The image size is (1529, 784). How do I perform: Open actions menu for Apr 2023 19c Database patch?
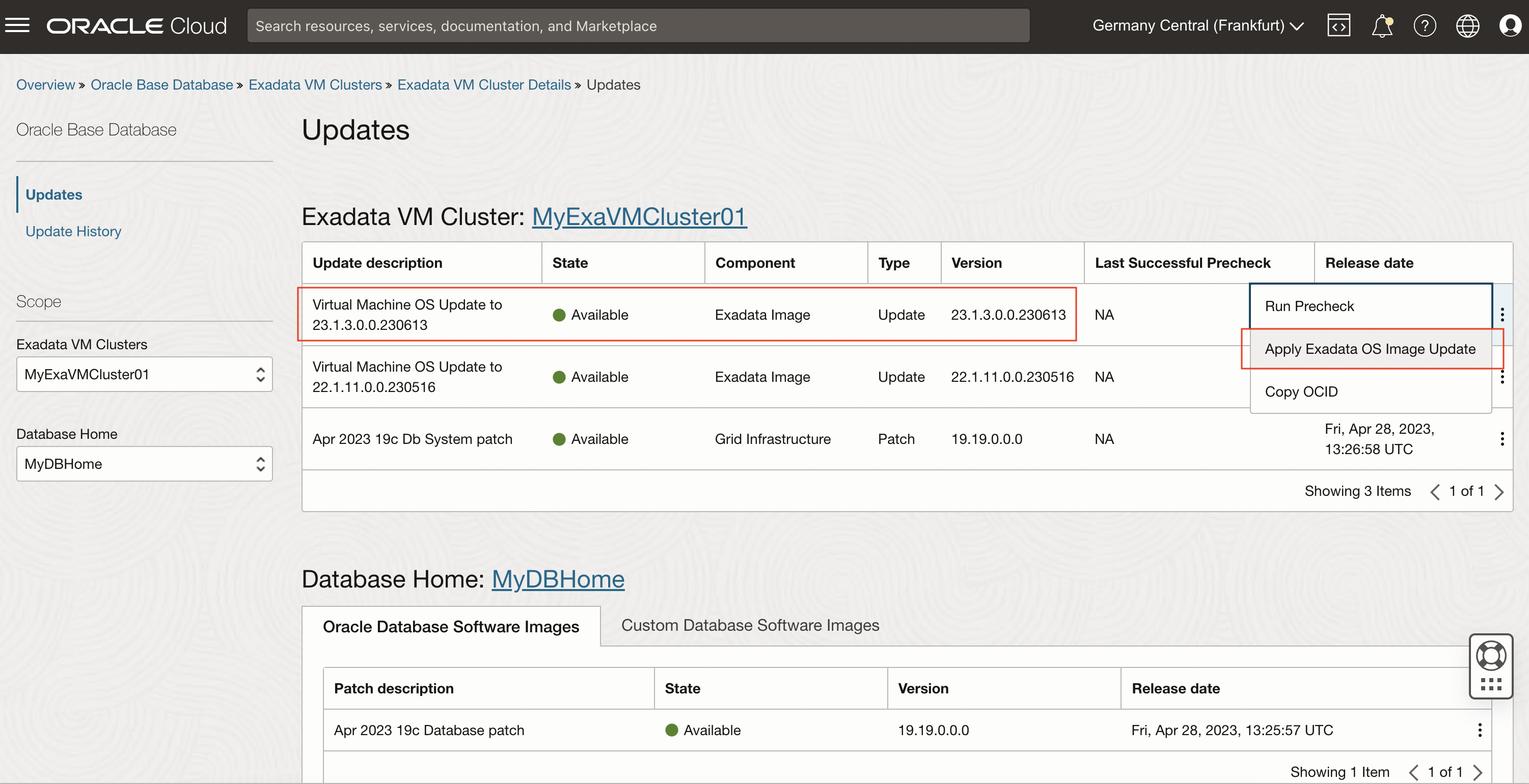[x=1479, y=730]
